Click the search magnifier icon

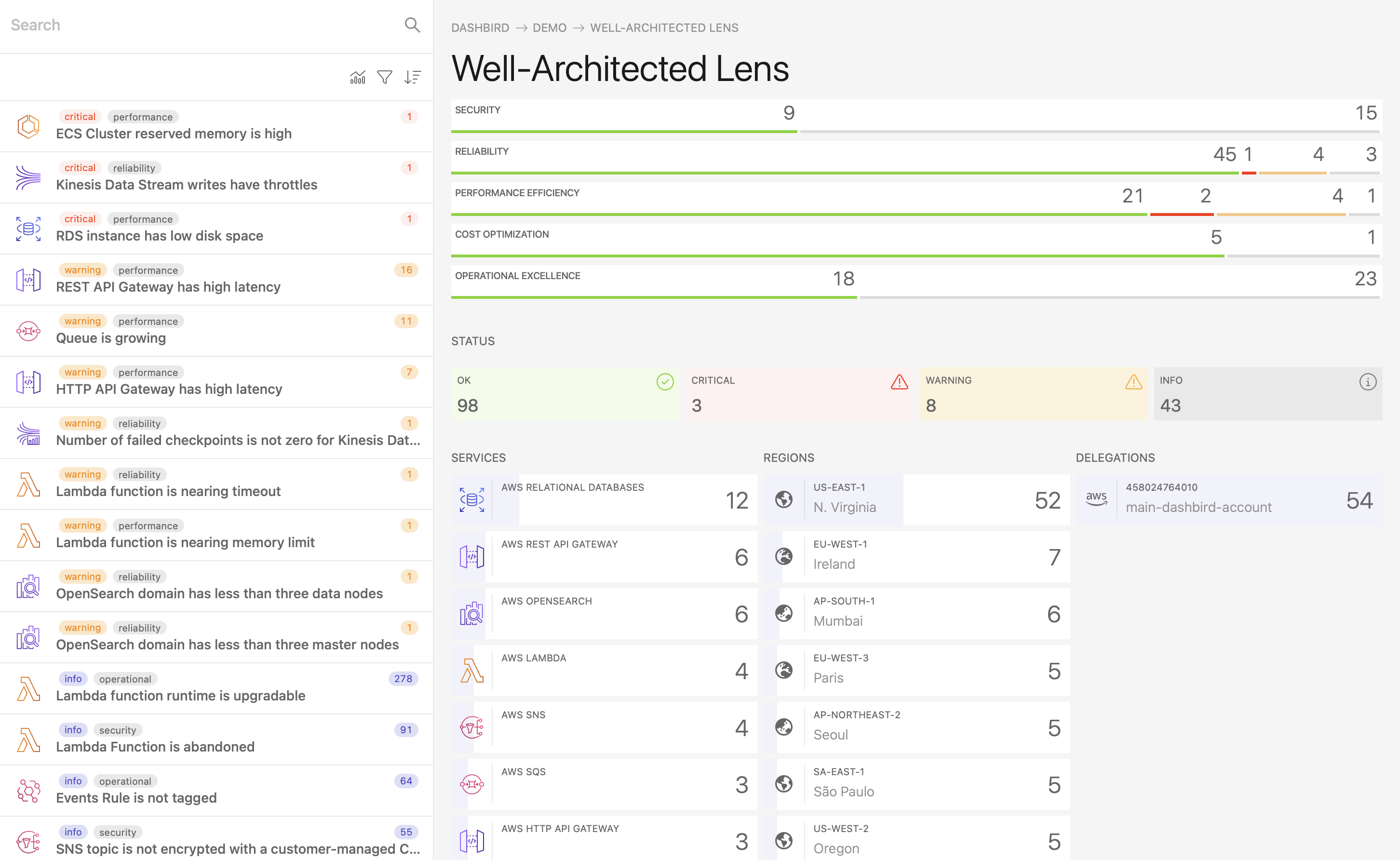(412, 25)
